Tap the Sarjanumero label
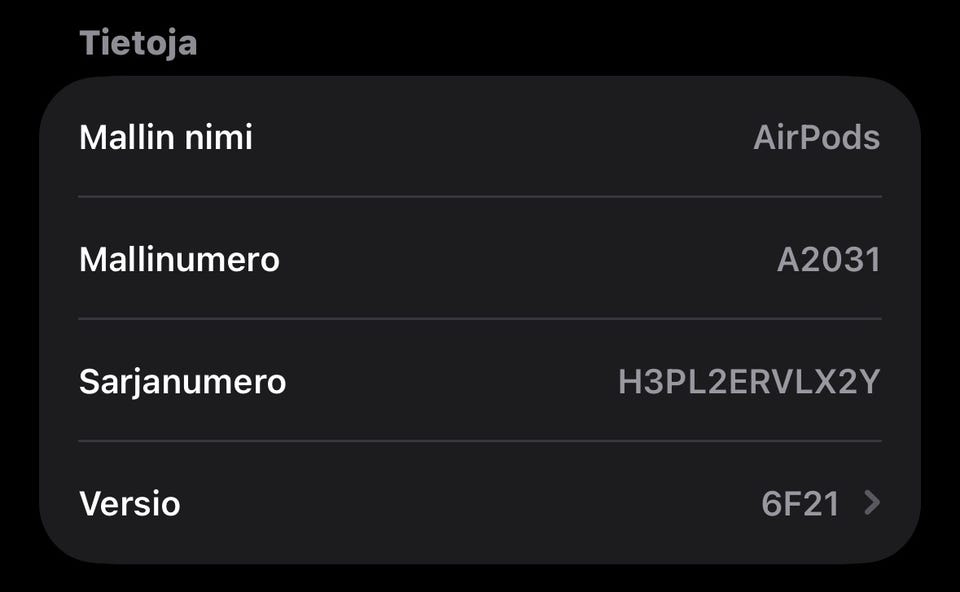The image size is (960, 592). click(x=182, y=382)
